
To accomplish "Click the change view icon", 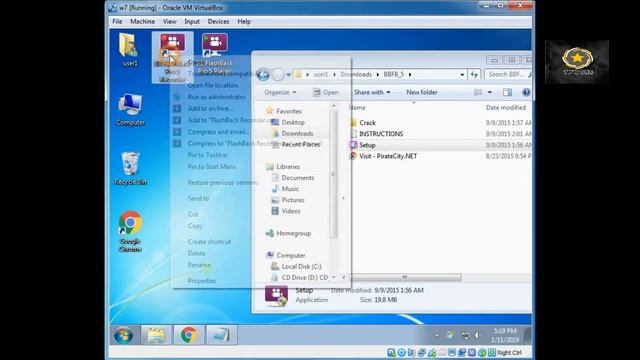I will coord(478,92).
